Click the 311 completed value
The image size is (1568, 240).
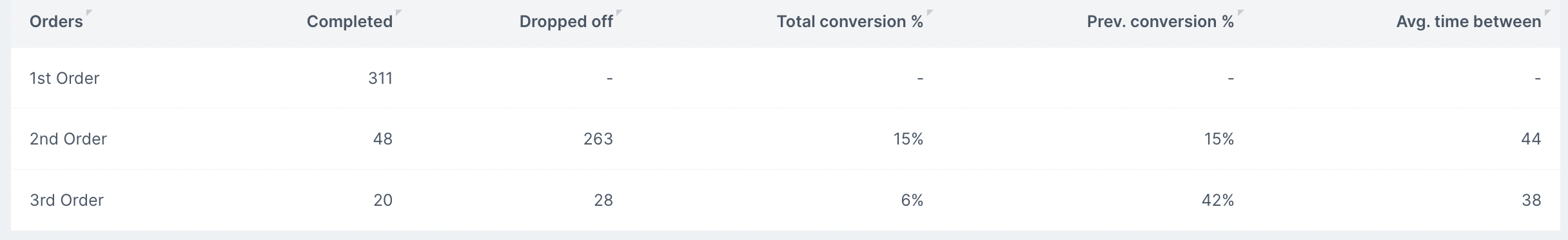(380, 78)
